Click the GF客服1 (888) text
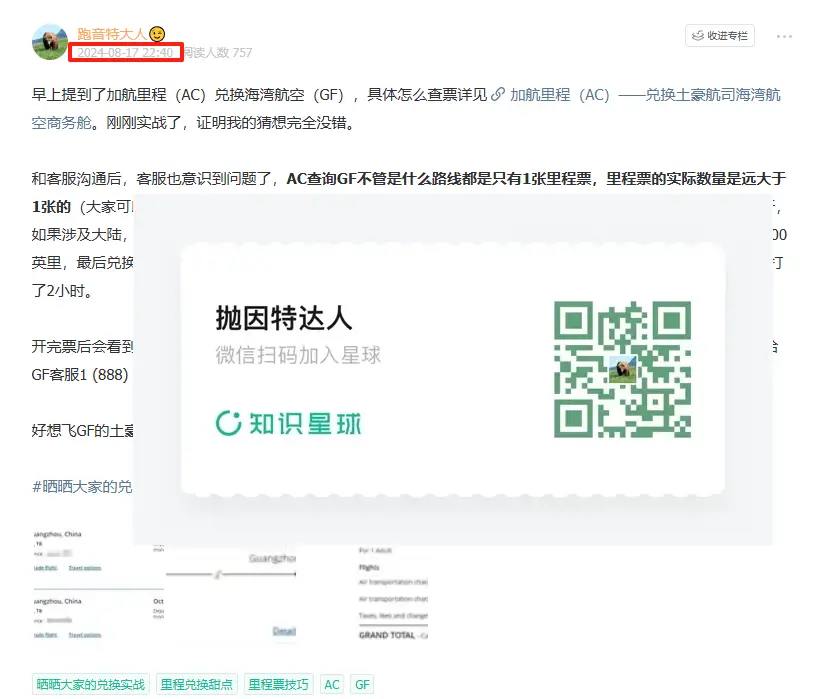The image size is (821, 699). [x=80, y=375]
